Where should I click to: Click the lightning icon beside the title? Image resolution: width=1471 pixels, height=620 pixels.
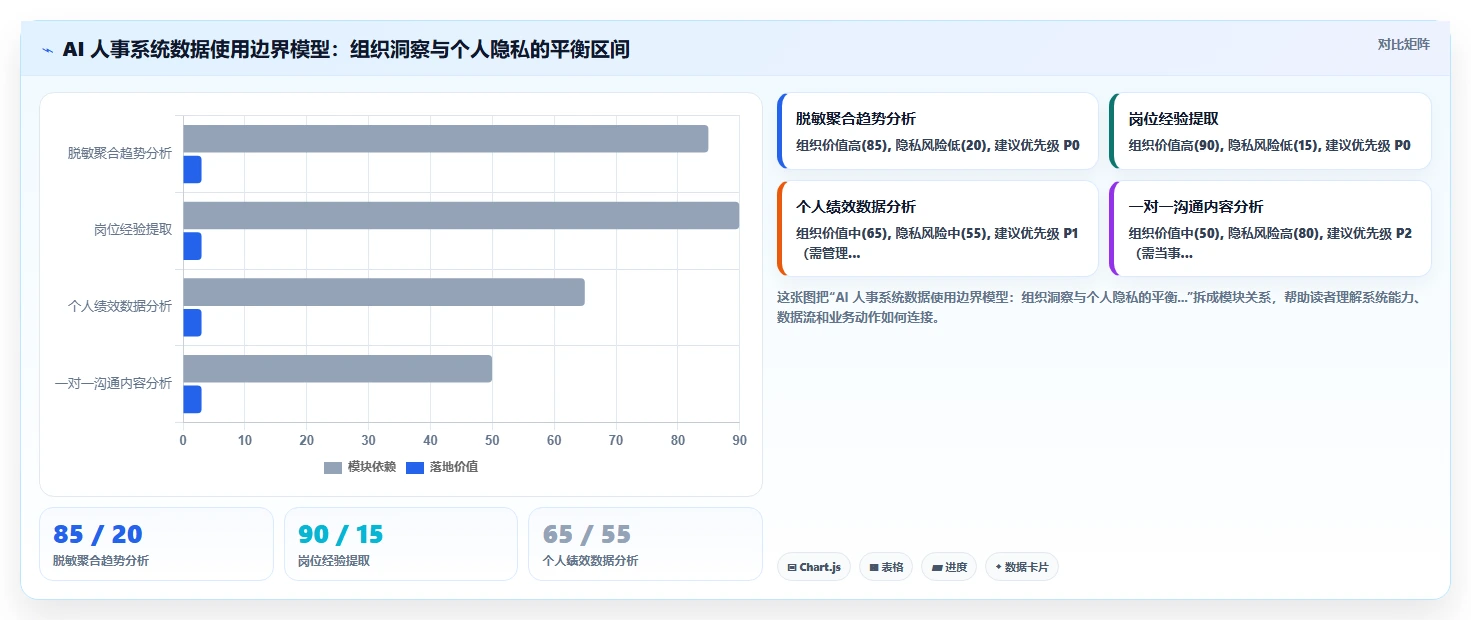click(x=48, y=49)
